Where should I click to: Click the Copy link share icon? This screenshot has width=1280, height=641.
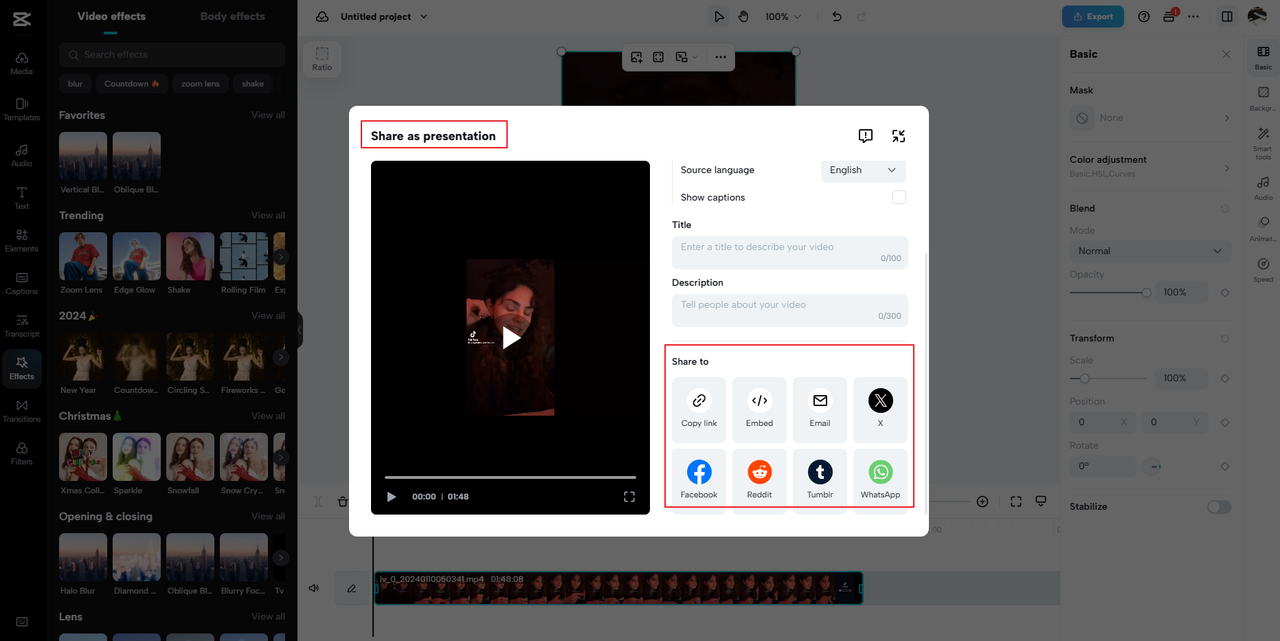tap(699, 401)
